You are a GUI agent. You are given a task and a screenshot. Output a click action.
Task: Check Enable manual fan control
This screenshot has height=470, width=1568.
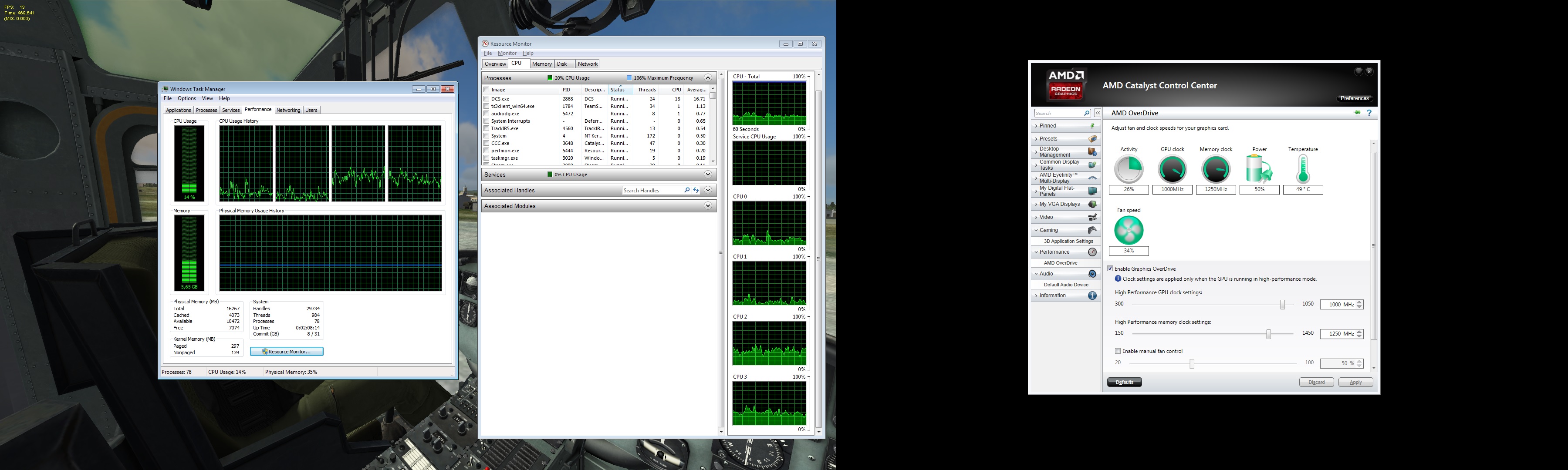(1118, 351)
